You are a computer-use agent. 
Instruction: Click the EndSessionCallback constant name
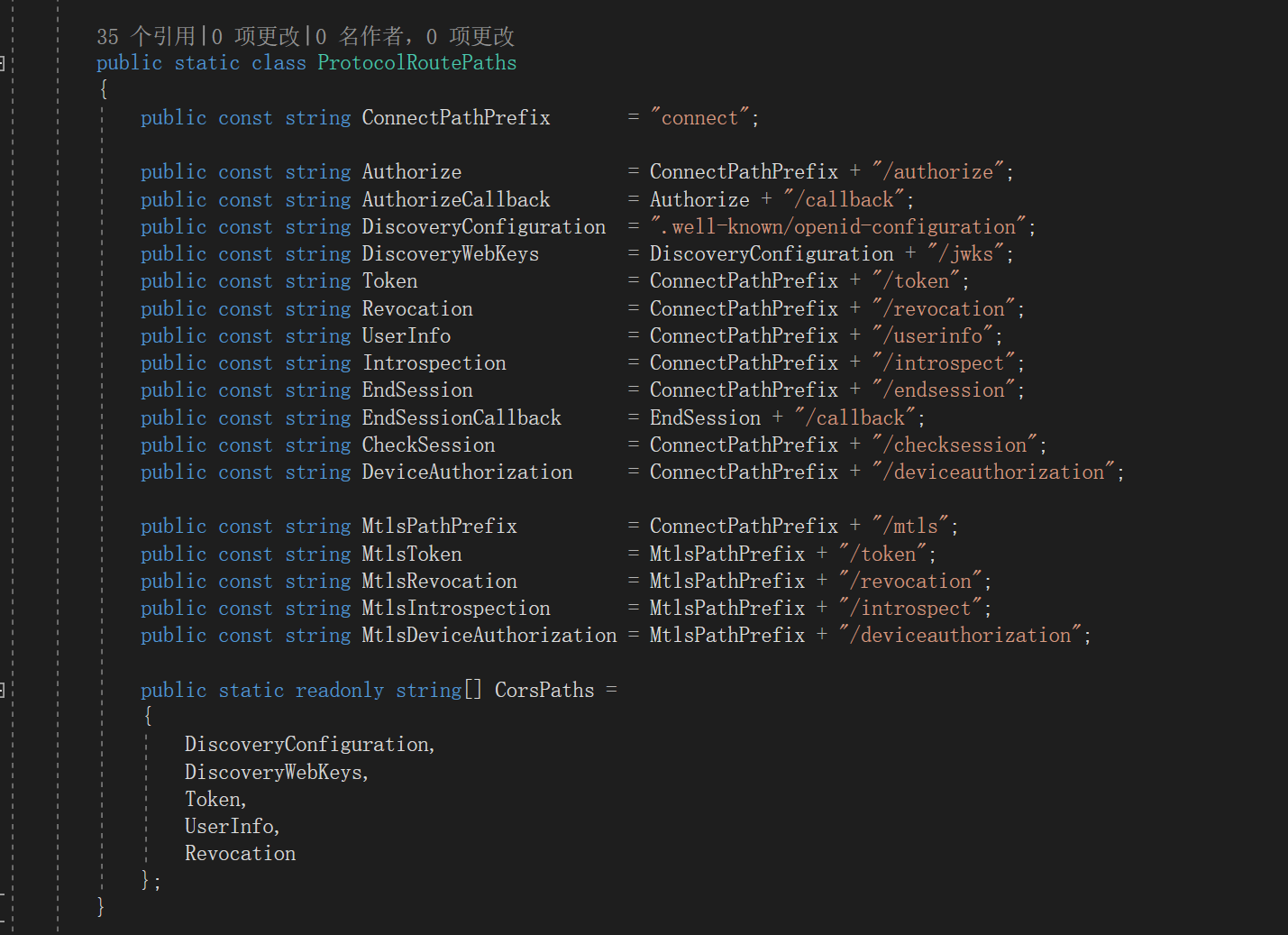pyautogui.click(x=461, y=418)
